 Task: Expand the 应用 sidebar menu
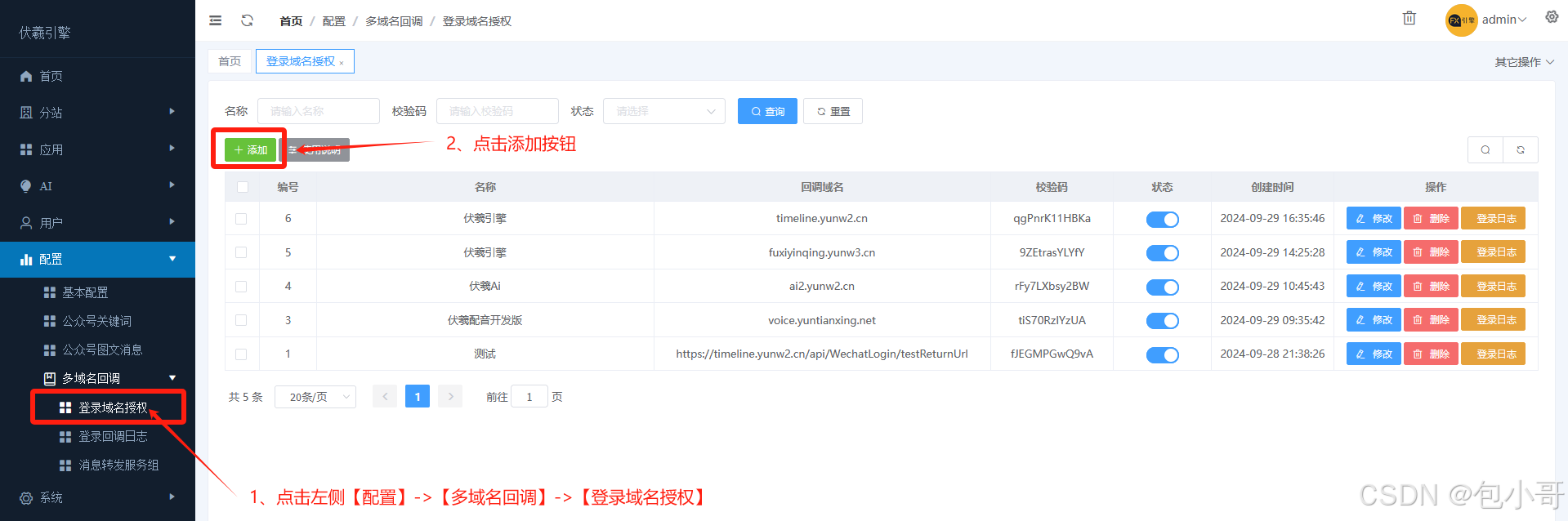172,149
